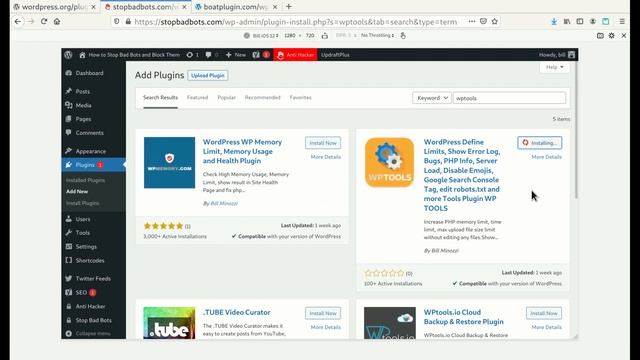This screenshot has height=360, width=640.
Task: Open Media in sidebar
Action: (83, 105)
